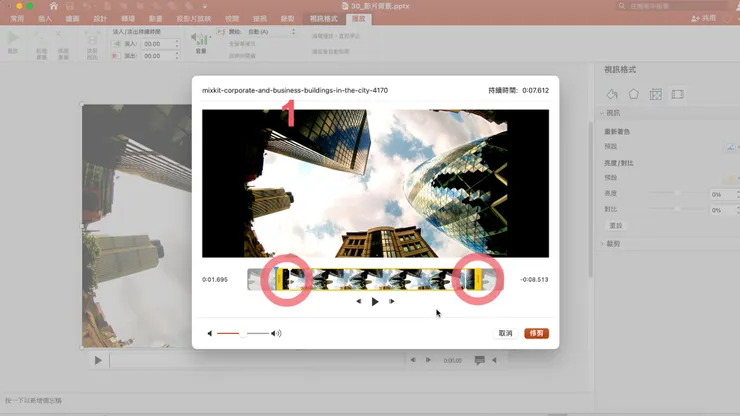Click the 0:01.695 start time
Image resolution: width=740 pixels, height=416 pixels.
pyautogui.click(x=215, y=280)
